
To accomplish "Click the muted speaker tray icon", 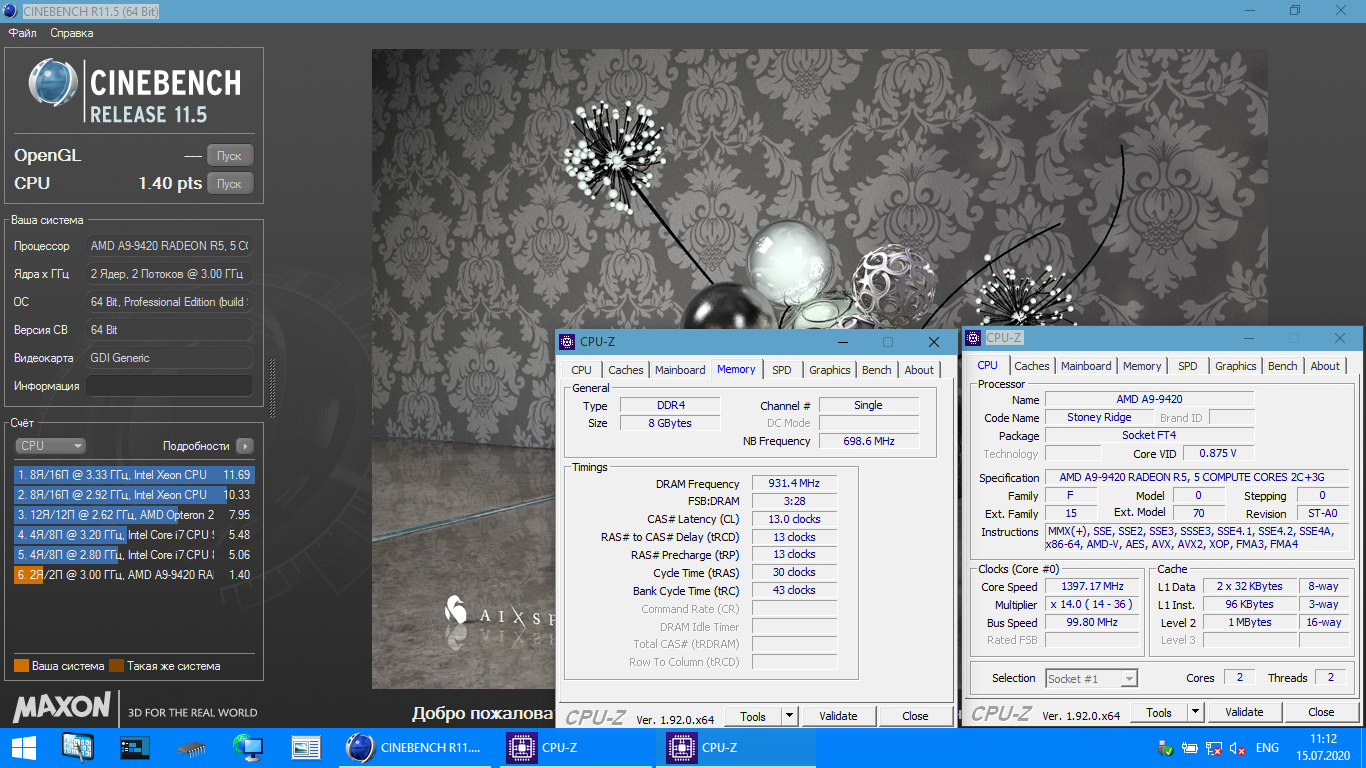I will coord(1238,748).
